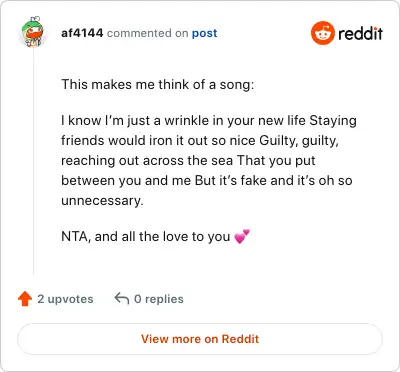
Task: Click the song lyrics paragraph
Action: tap(209, 160)
